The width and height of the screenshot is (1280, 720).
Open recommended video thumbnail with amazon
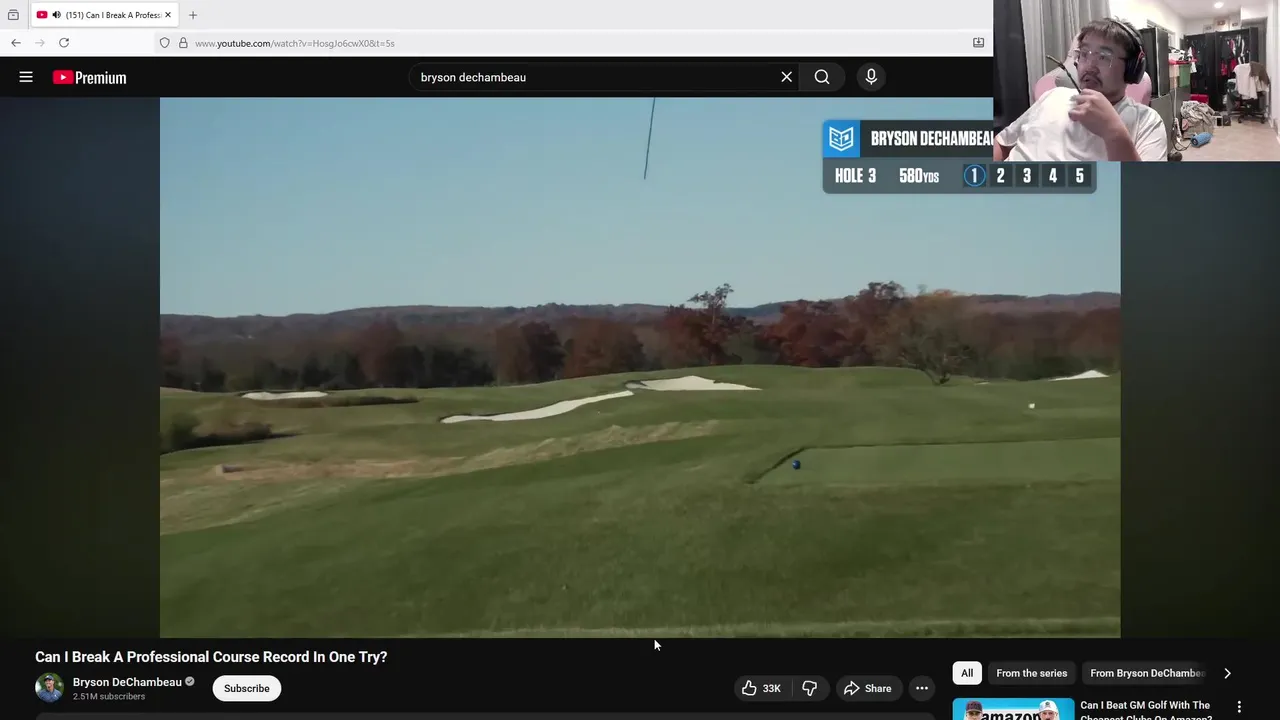click(x=1013, y=709)
